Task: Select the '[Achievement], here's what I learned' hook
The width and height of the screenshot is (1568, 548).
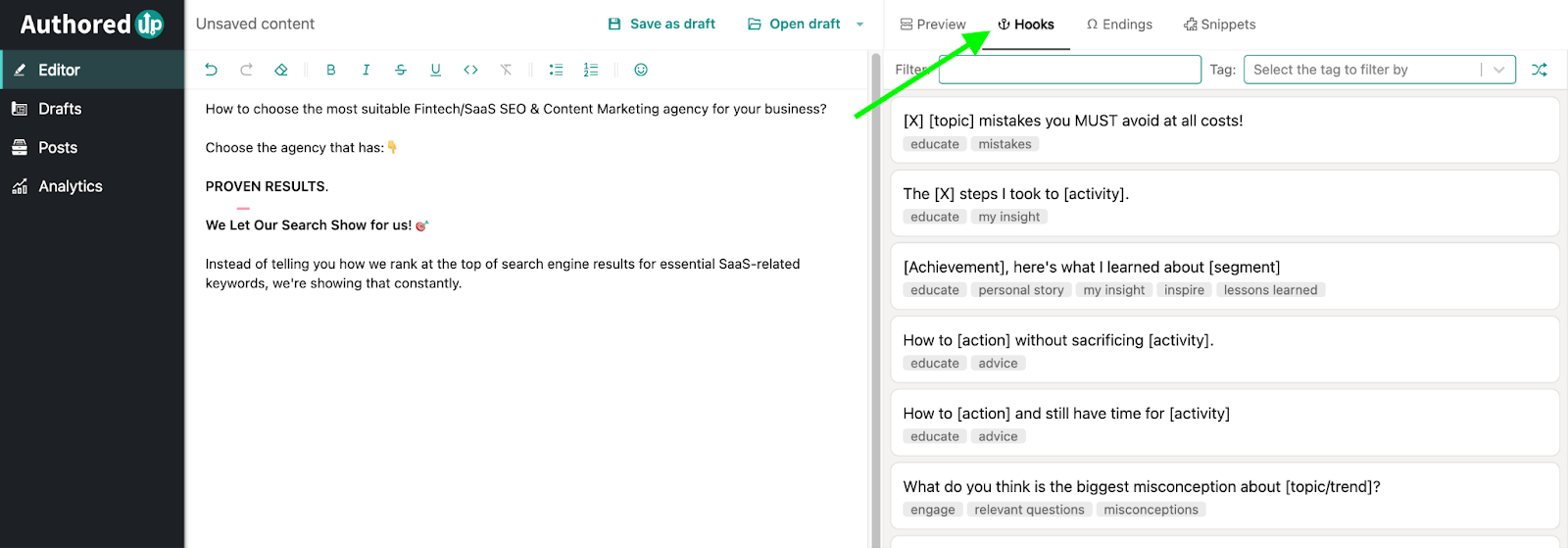Action: tap(1225, 276)
